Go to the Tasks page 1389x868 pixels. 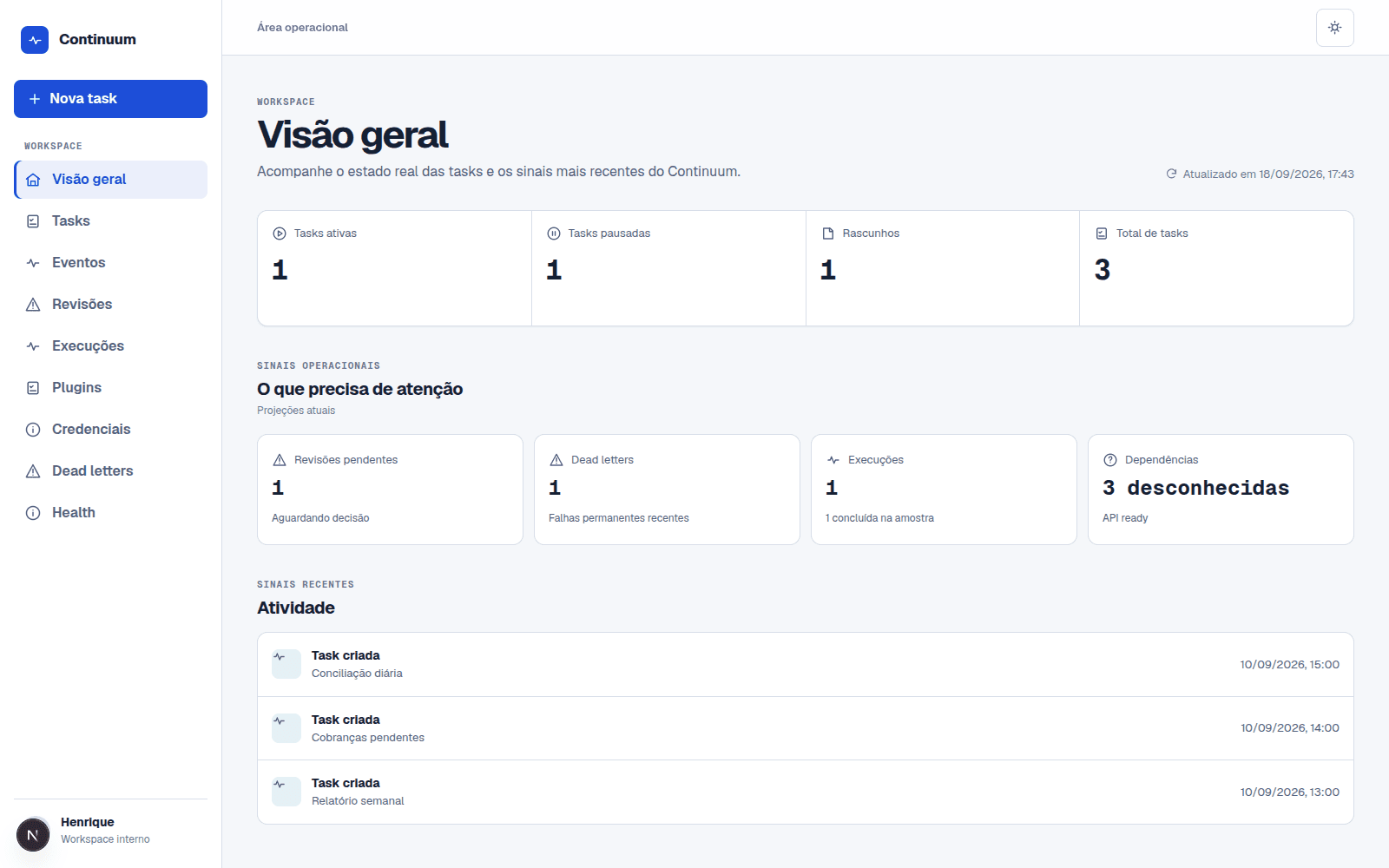[110, 221]
